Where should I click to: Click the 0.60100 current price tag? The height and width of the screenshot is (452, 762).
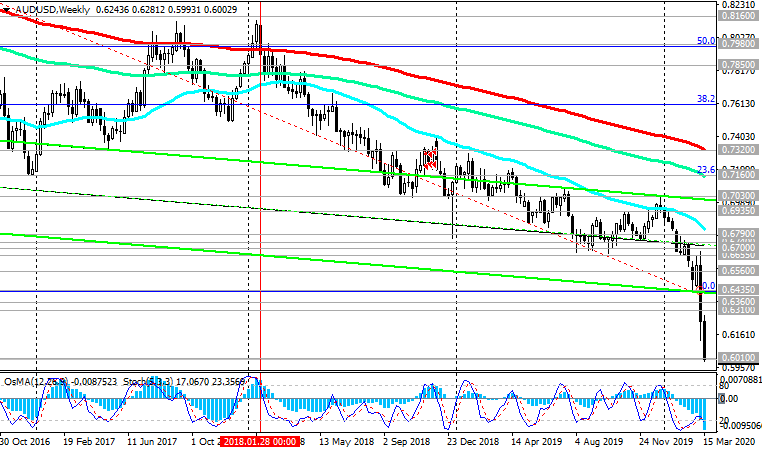coord(739,358)
